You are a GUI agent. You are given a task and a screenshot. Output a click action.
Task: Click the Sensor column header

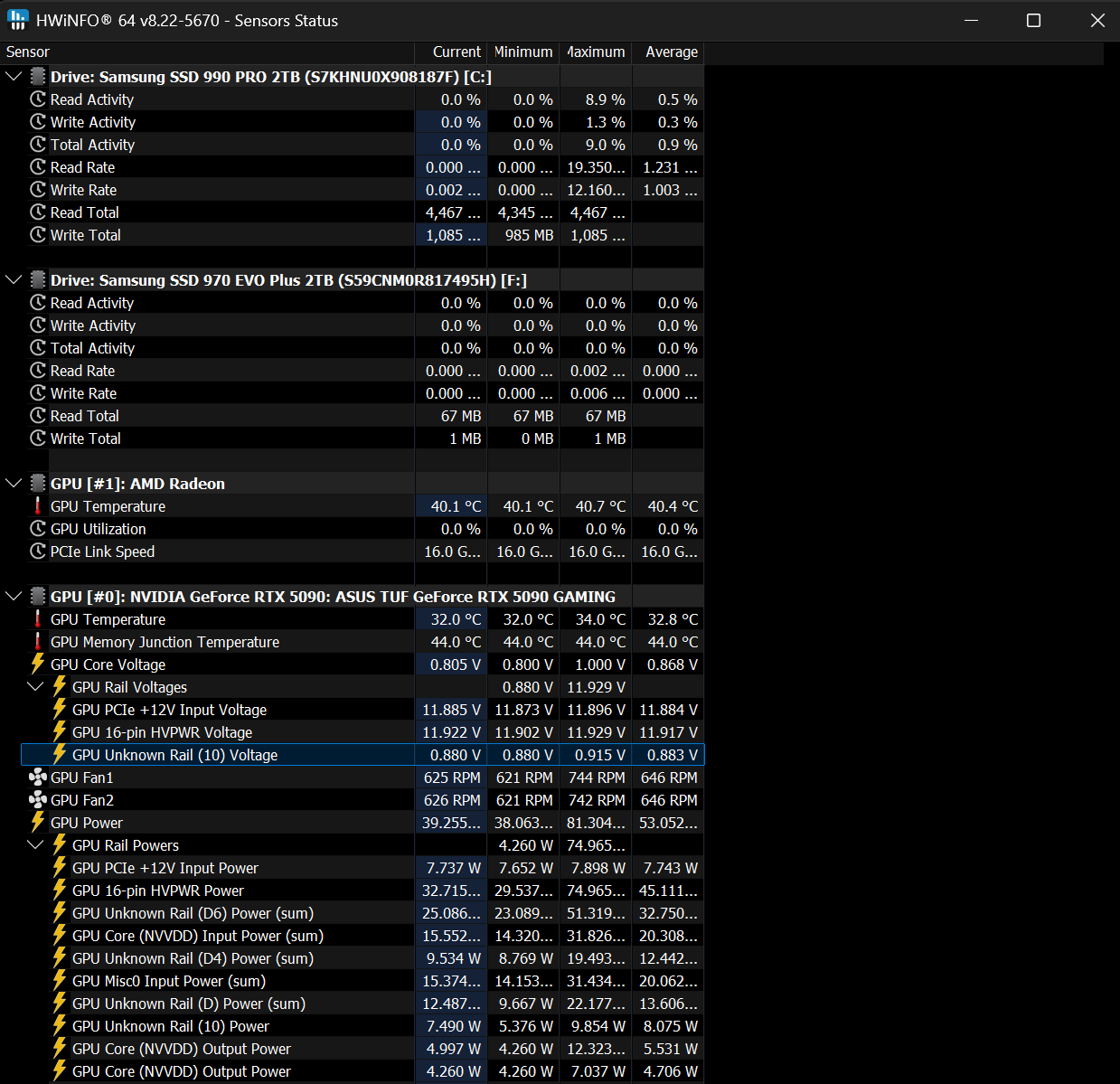[x=28, y=52]
